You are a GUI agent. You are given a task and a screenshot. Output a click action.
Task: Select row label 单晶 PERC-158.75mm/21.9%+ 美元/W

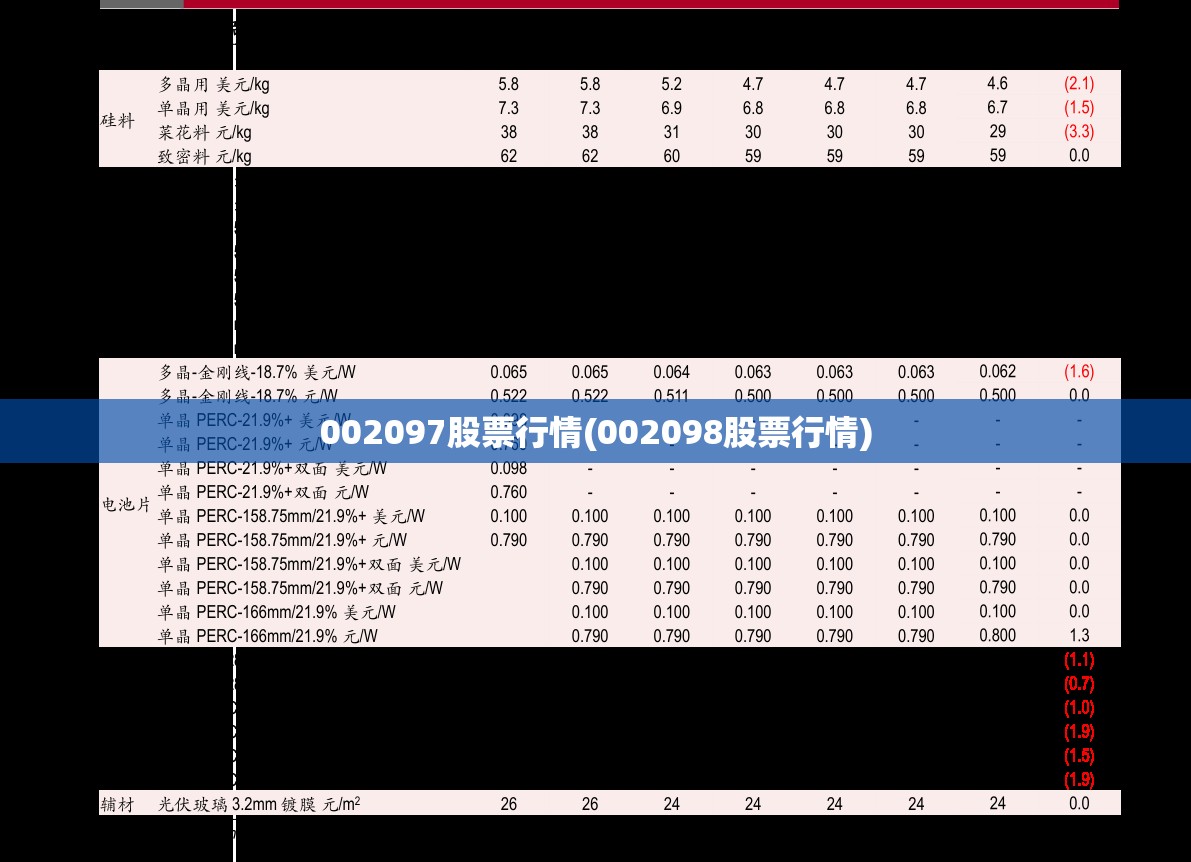[x=292, y=516]
